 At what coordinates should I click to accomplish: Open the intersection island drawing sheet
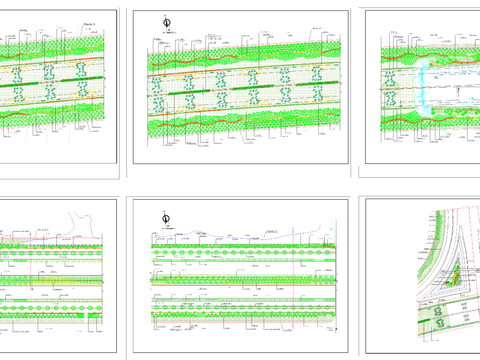pyautogui.click(x=423, y=276)
